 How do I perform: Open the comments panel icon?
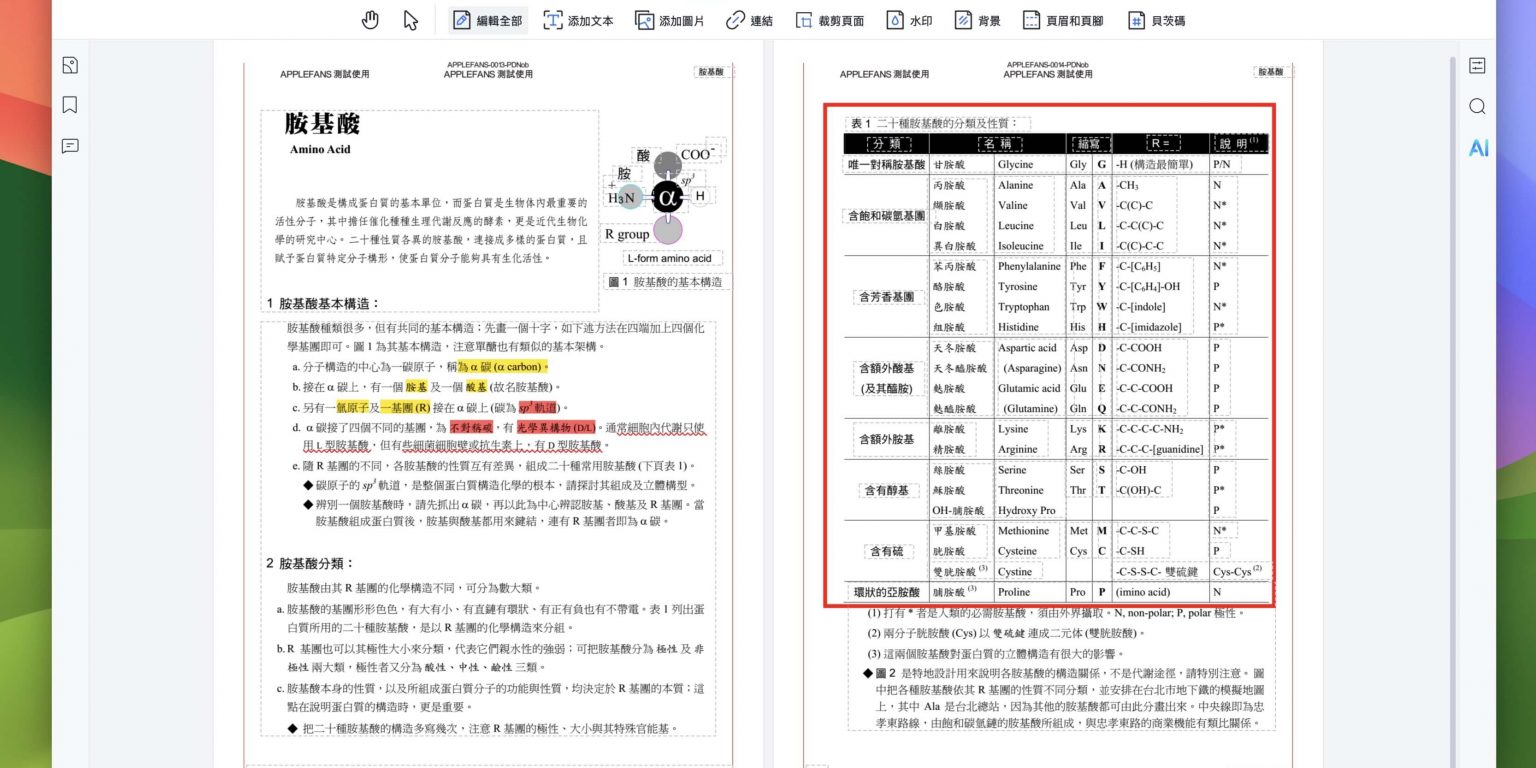pyautogui.click(x=70, y=146)
